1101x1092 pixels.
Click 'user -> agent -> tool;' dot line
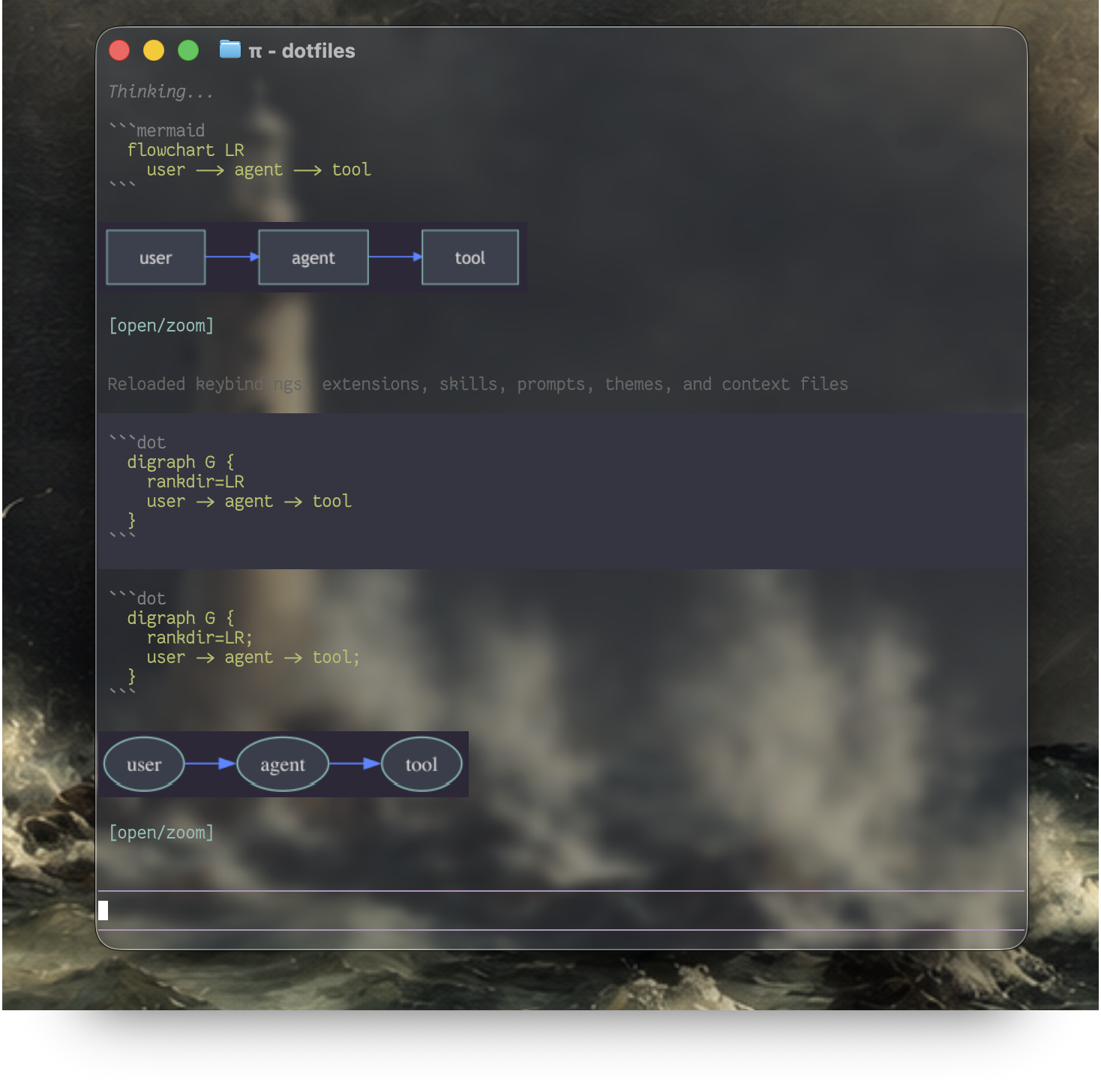coord(253,657)
